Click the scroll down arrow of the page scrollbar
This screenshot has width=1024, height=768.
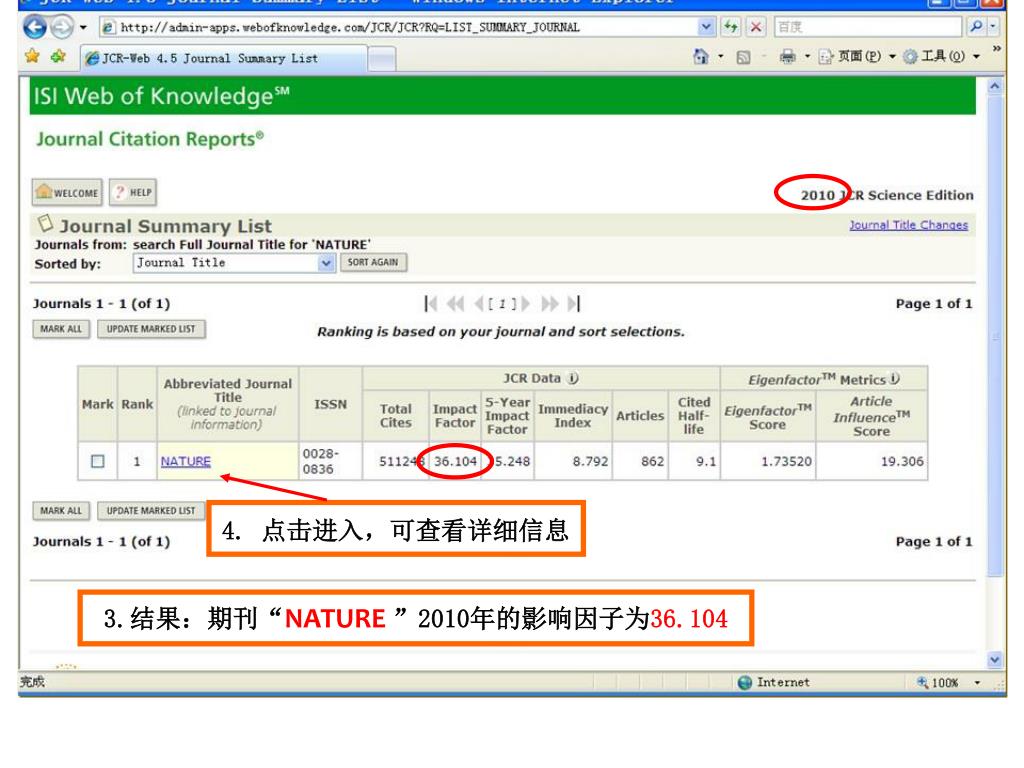pyautogui.click(x=995, y=660)
